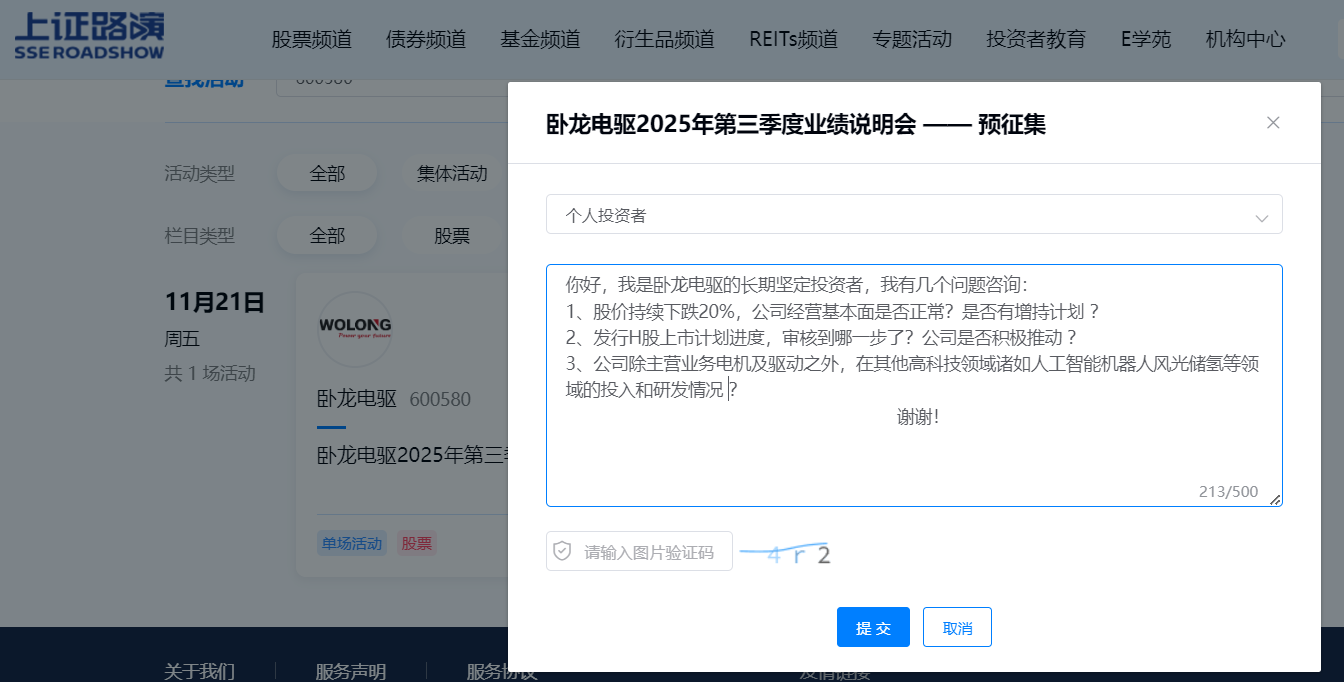Click the 11月21日 date heading
The height and width of the screenshot is (682, 1344).
coord(214,302)
